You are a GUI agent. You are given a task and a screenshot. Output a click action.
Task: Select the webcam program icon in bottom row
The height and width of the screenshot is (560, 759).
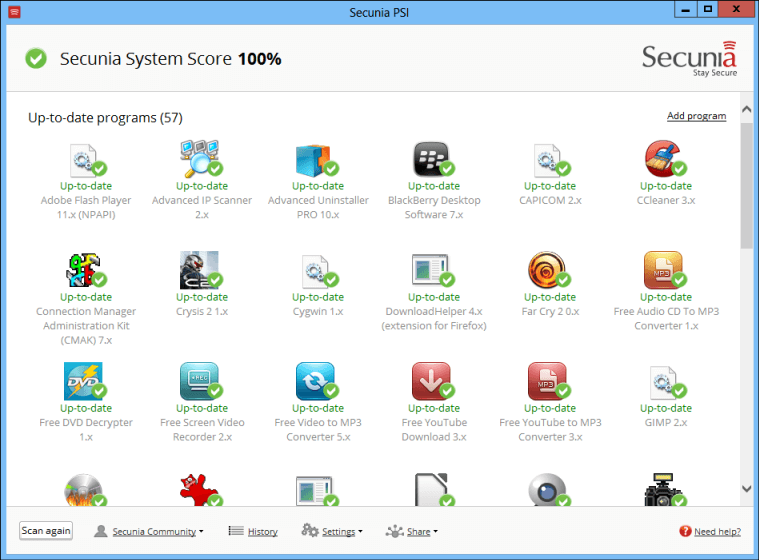[549, 490]
